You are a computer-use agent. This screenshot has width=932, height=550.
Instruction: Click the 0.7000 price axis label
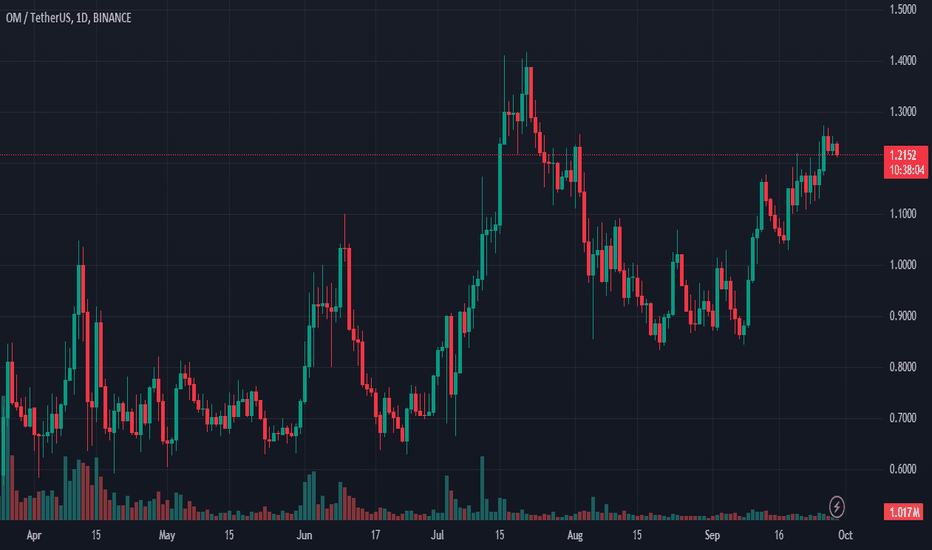[x=903, y=418]
